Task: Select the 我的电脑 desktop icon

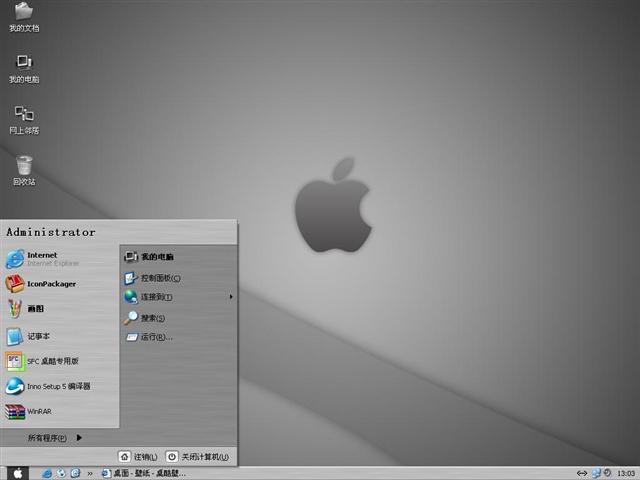Action: pyautogui.click(x=24, y=69)
